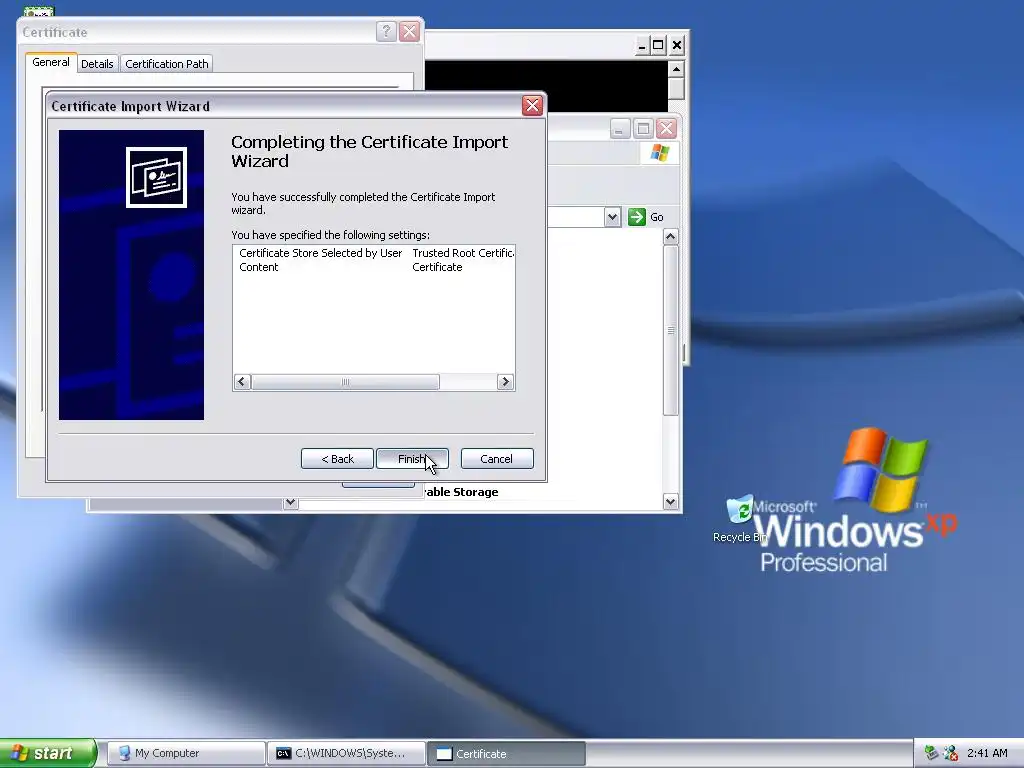Select the General tab
This screenshot has width=1024, height=768.
click(x=50, y=62)
